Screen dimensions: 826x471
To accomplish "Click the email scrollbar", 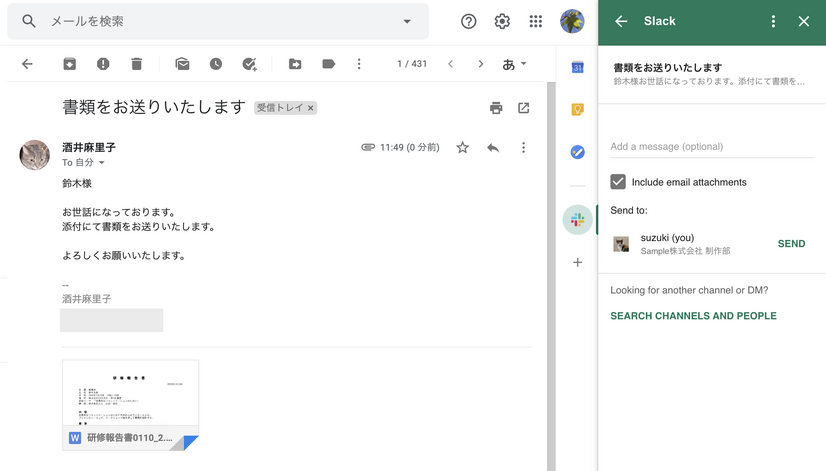I will pos(551,276).
